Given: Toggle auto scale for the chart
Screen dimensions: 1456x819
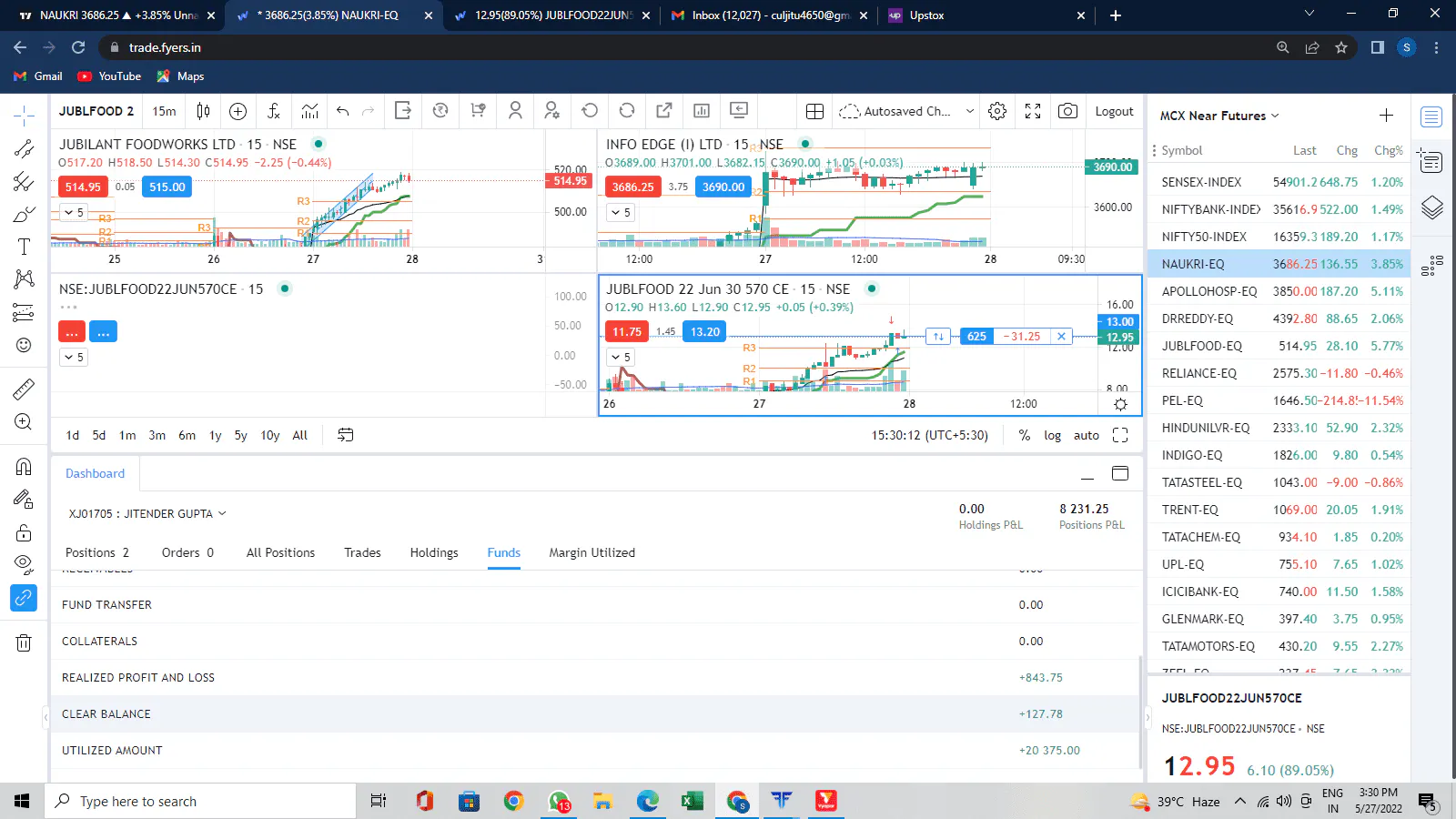Looking at the screenshot, I should point(1087,435).
